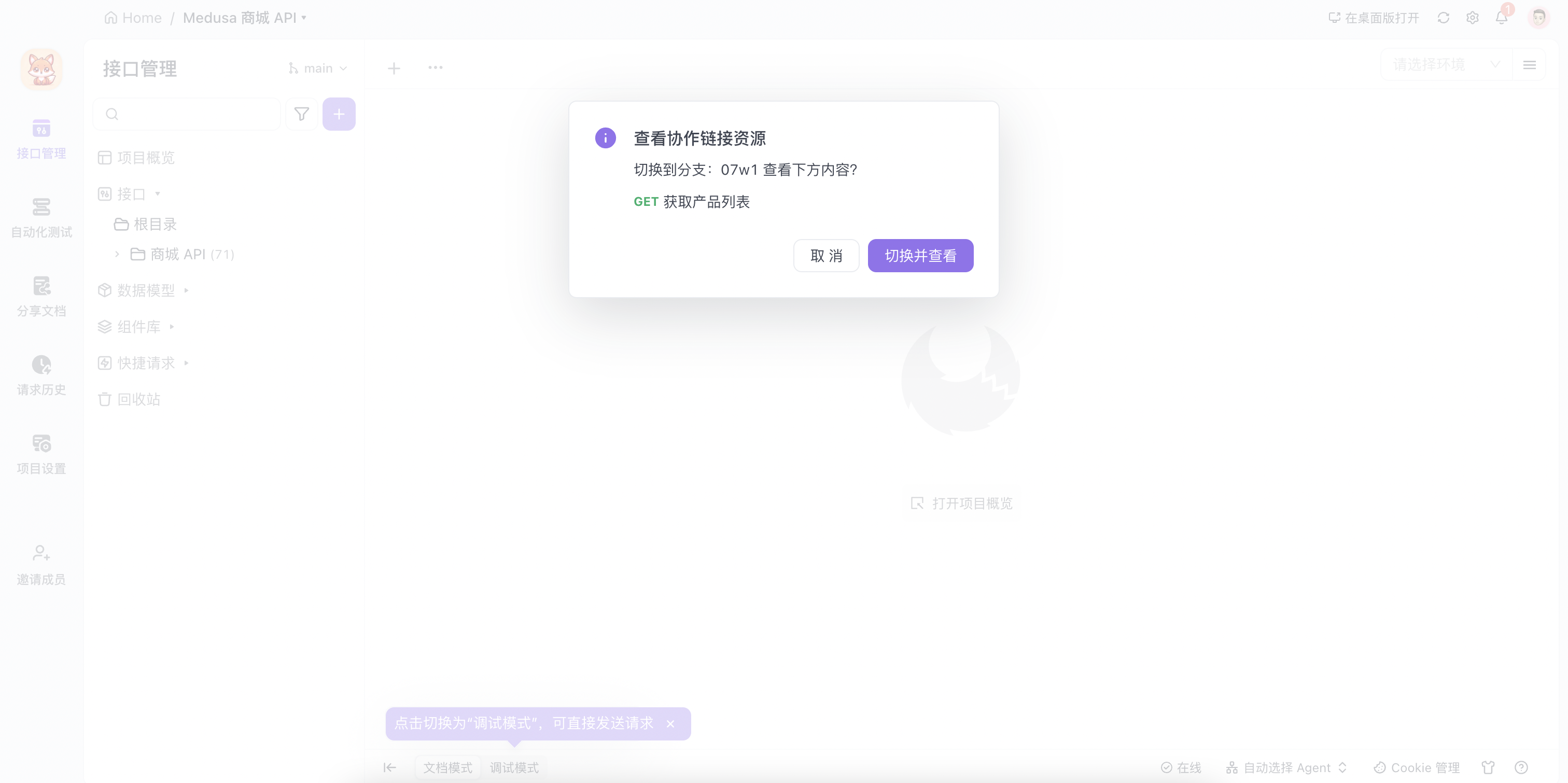Open 项目设置
Screen dimensions: 1568x783
(41, 454)
